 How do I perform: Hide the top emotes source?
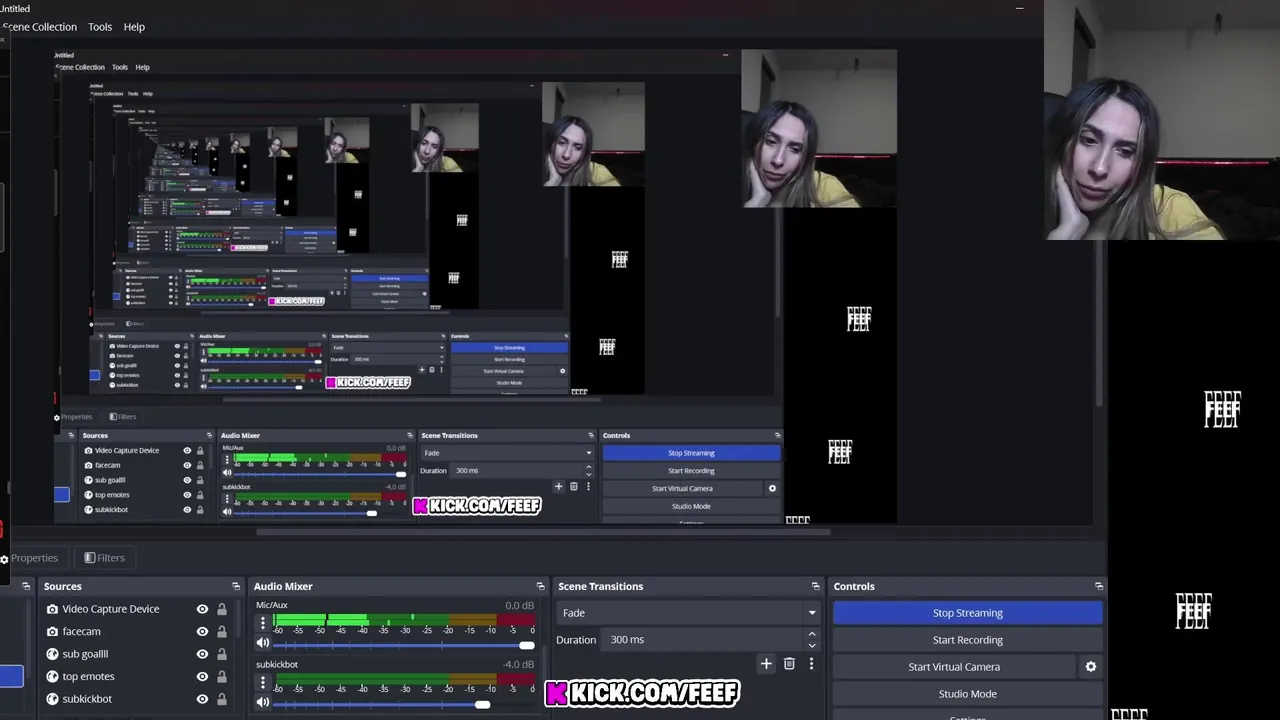[x=202, y=676]
